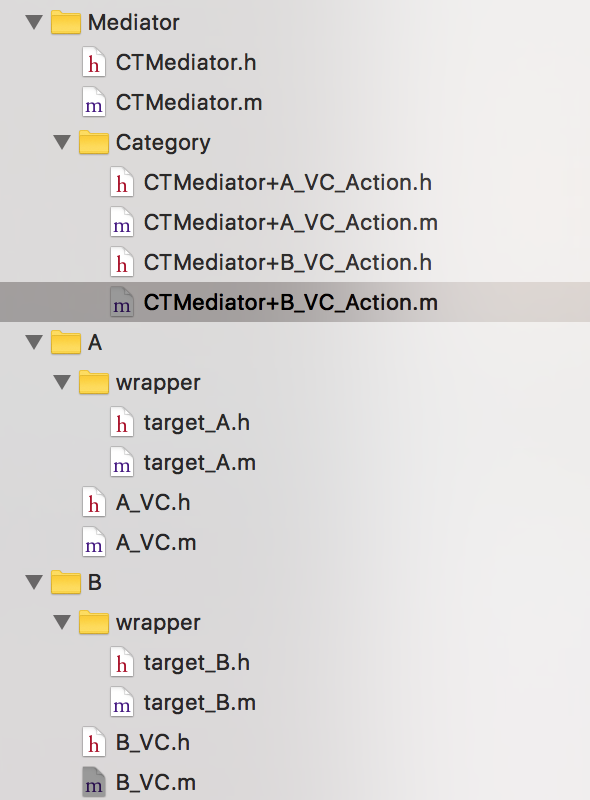The image size is (590, 800).
Task: Select the highlighted CTMediator+B_VC_Action.m row
Action: (x=295, y=302)
